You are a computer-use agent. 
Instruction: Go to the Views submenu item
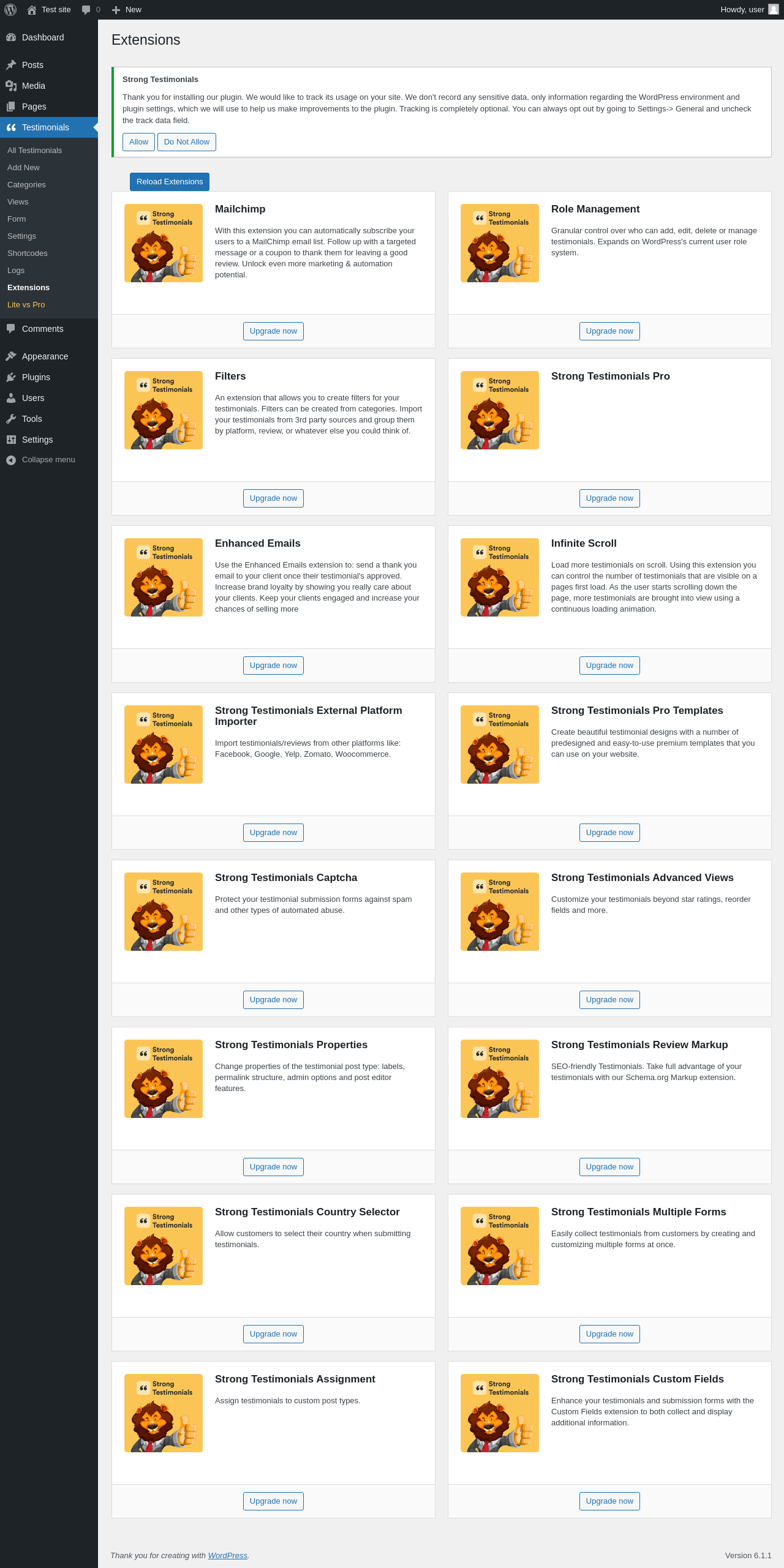(x=18, y=202)
